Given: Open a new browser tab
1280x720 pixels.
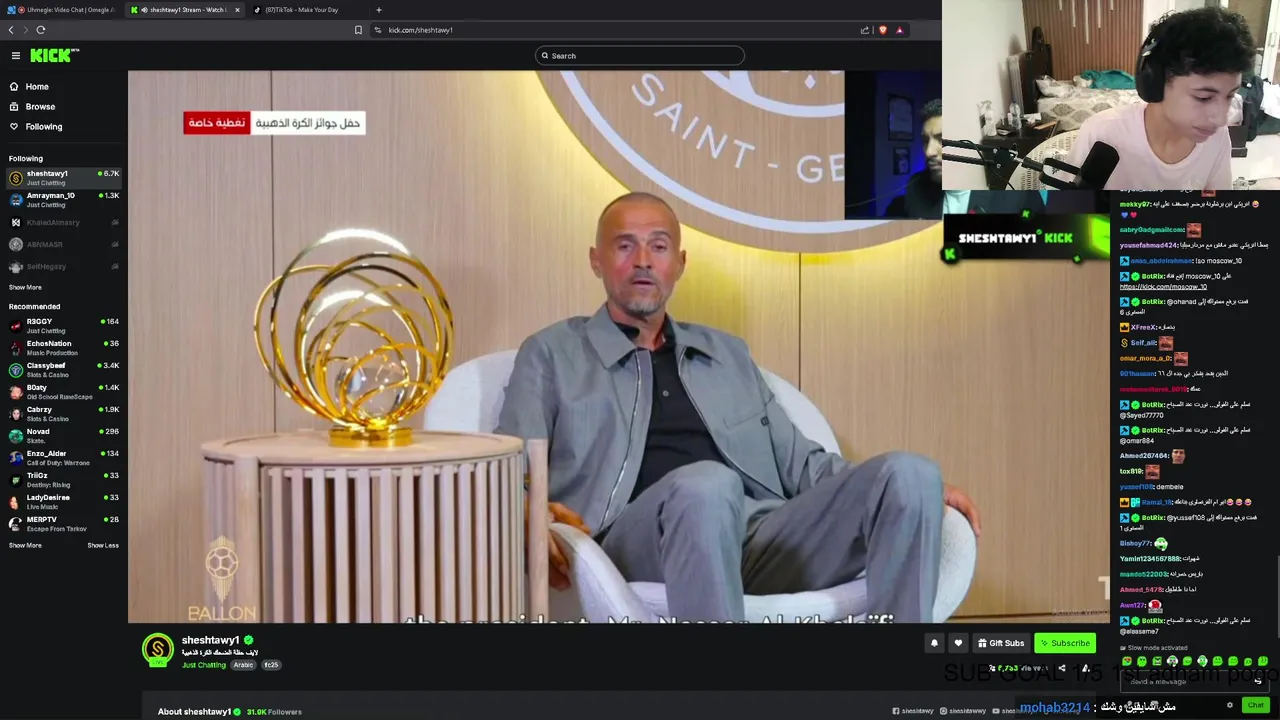Looking at the screenshot, I should (378, 10).
